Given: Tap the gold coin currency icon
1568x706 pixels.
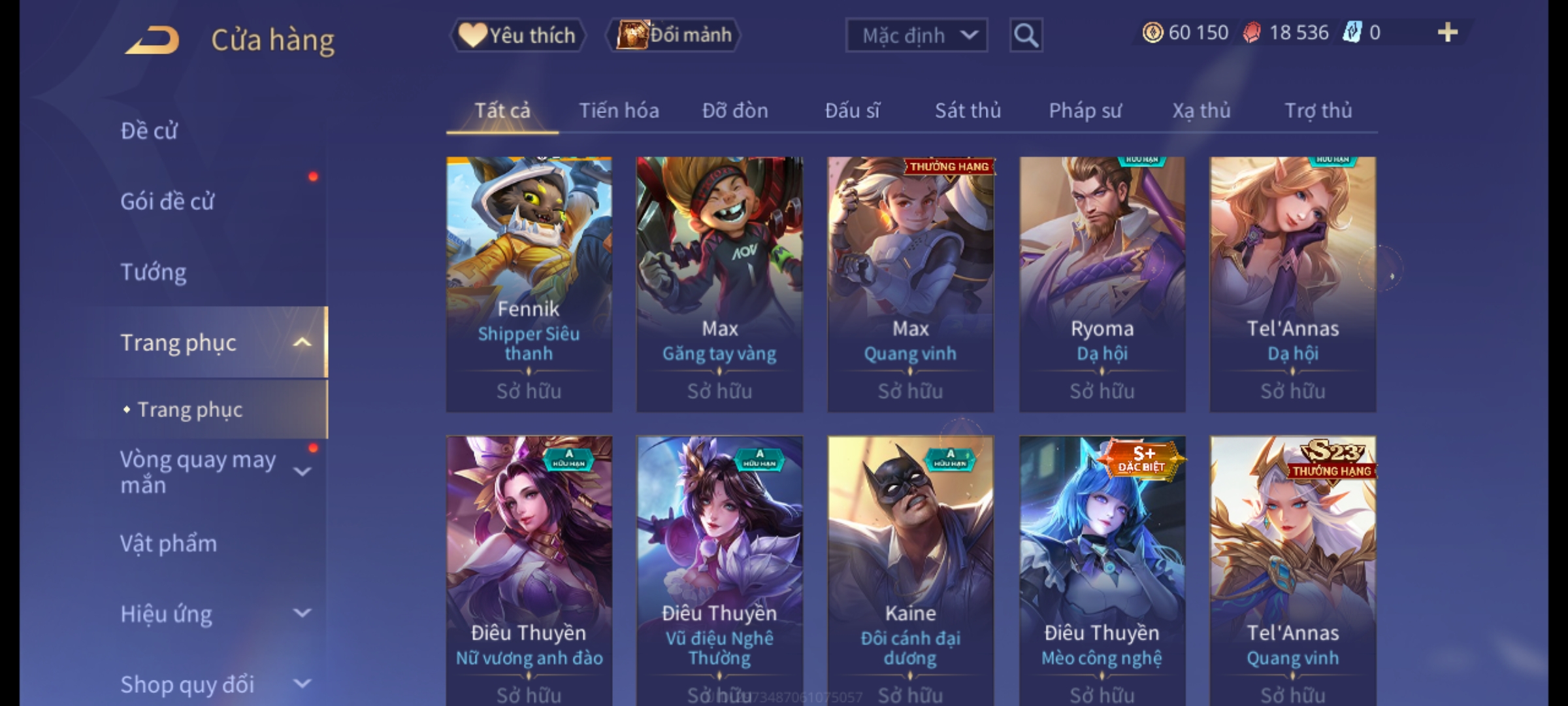Looking at the screenshot, I should [1152, 33].
